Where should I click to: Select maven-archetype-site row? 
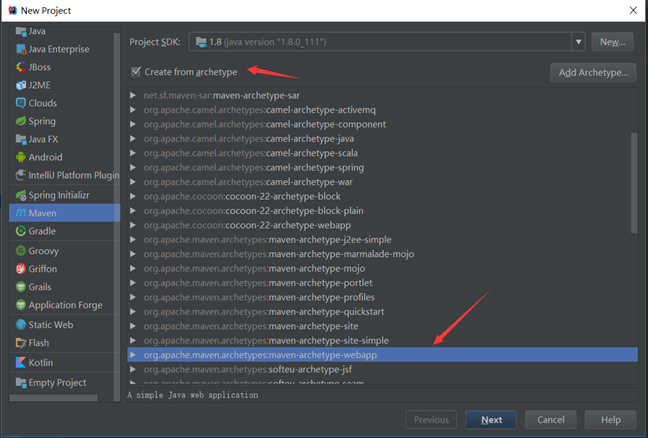coord(382,326)
